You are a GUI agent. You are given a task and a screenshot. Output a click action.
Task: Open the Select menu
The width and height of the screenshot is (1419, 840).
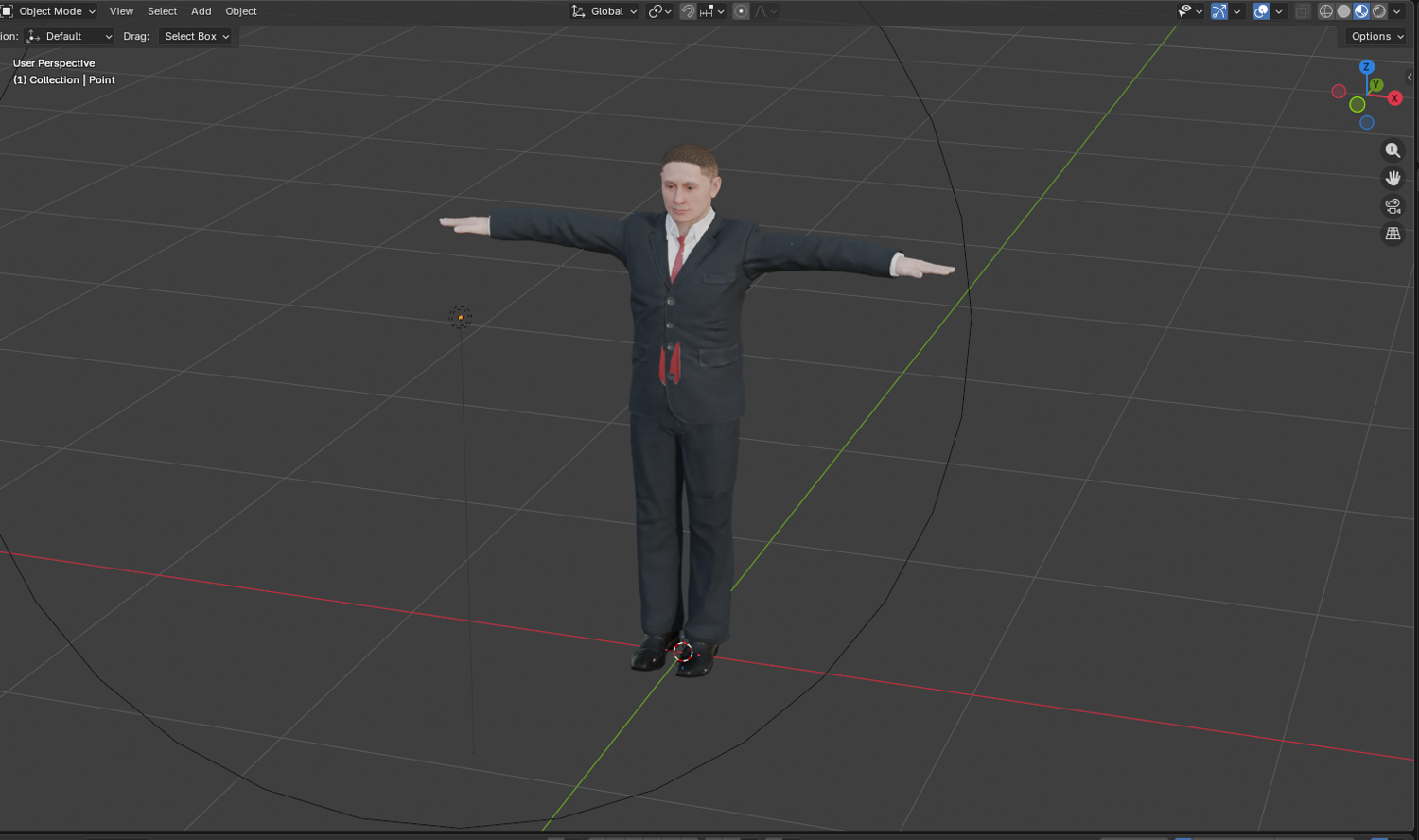pos(162,11)
